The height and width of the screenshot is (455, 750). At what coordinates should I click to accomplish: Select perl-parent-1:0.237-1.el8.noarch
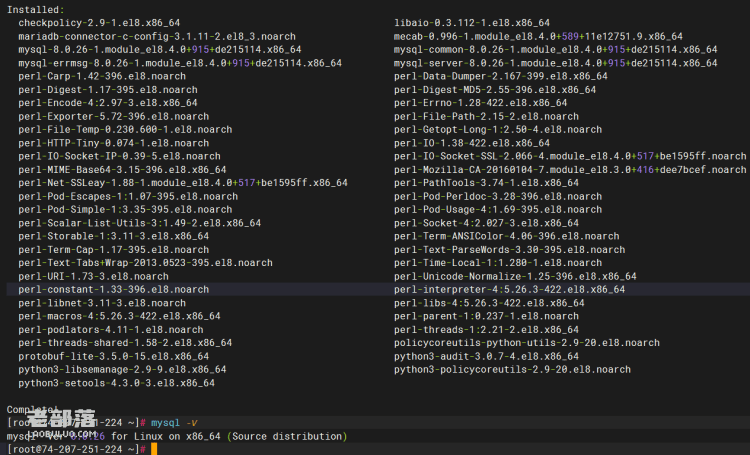click(x=486, y=316)
